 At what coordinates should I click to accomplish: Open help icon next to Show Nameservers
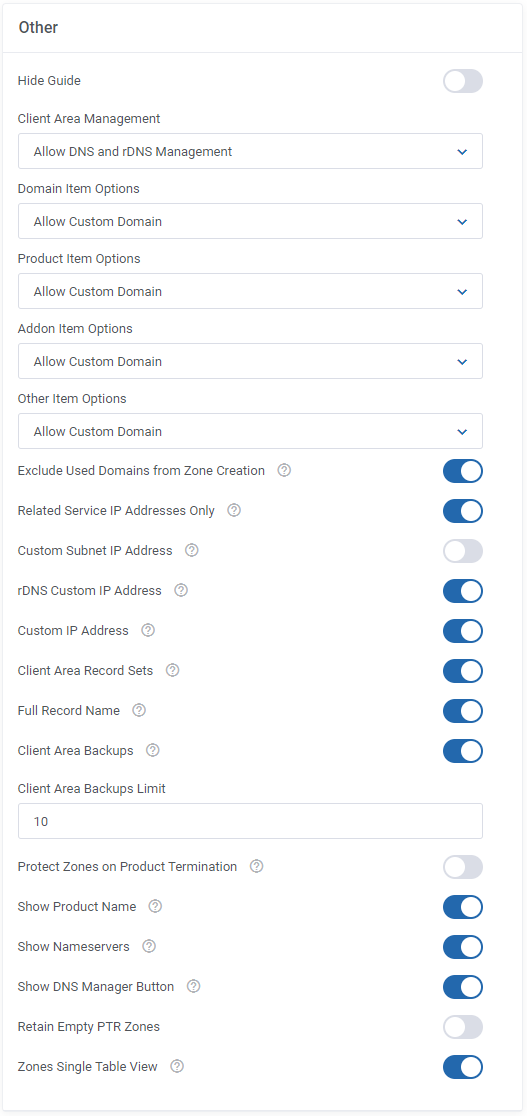[x=149, y=946]
